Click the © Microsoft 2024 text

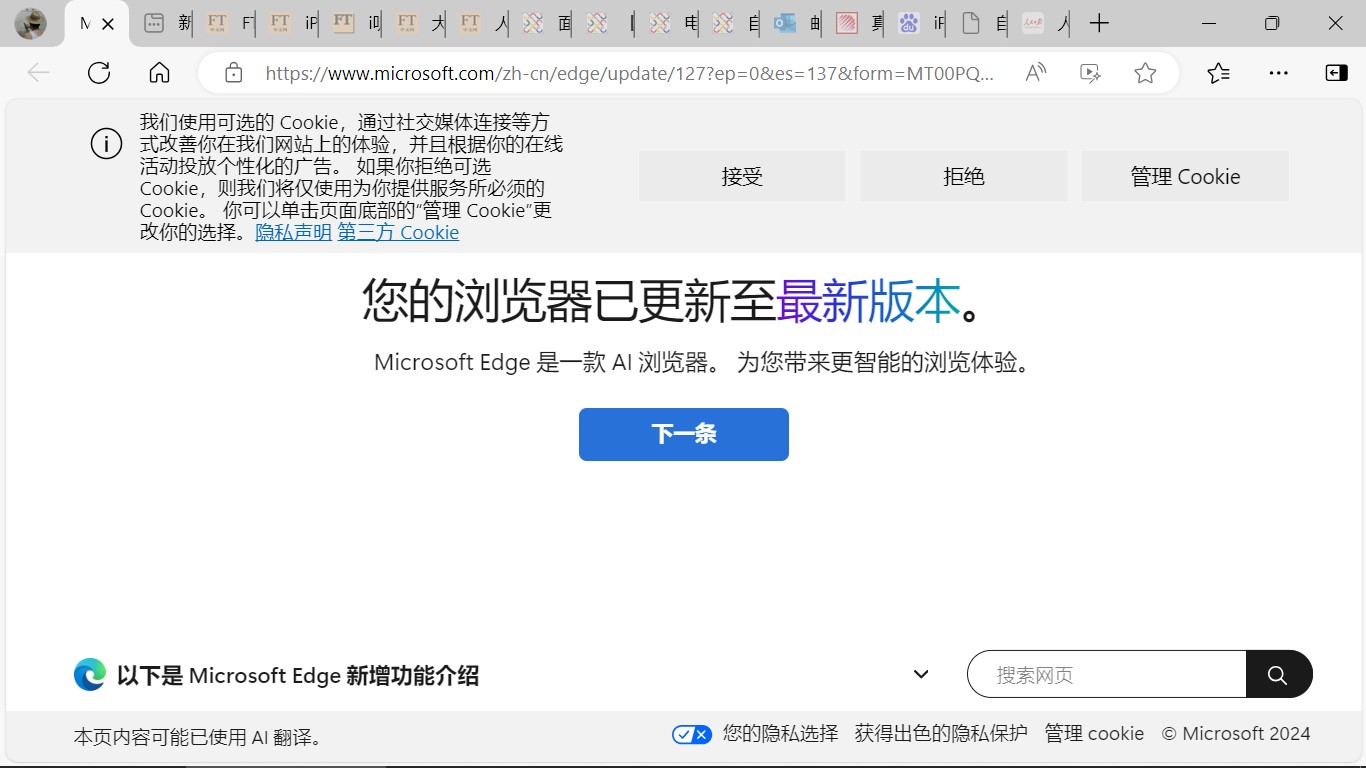pos(1236,733)
